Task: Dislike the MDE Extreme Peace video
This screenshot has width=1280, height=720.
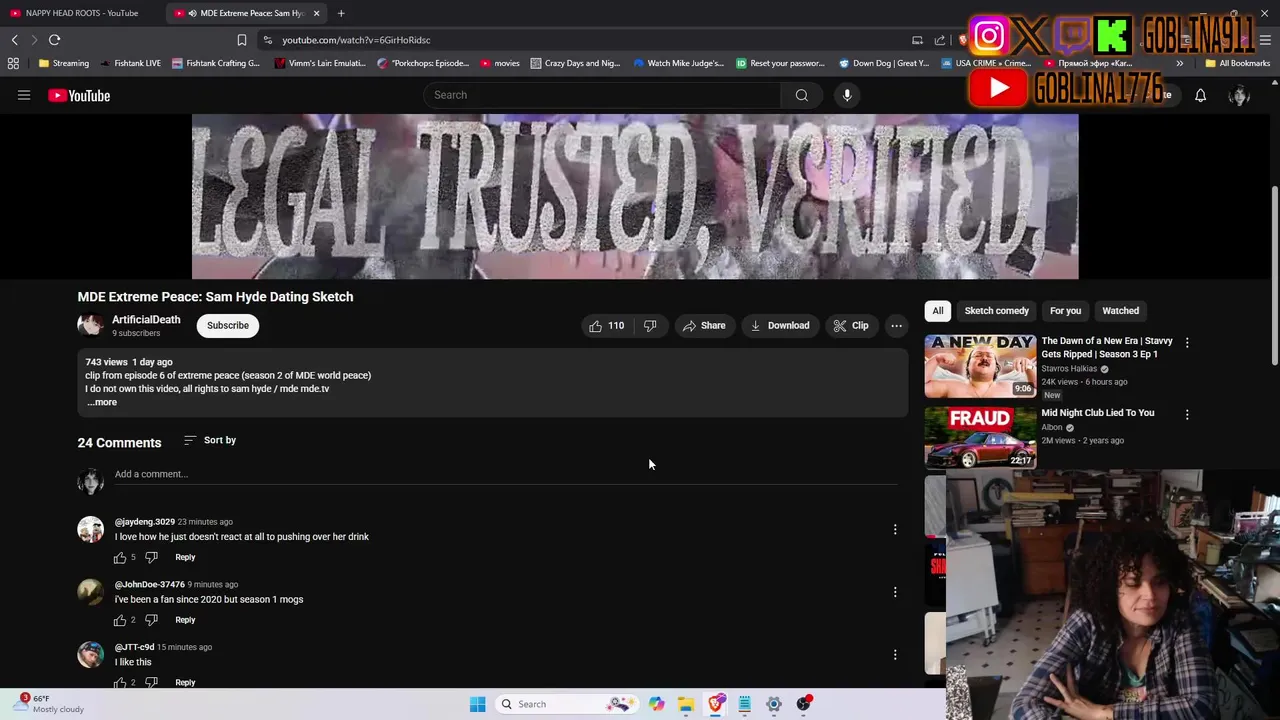Action: pyautogui.click(x=650, y=325)
